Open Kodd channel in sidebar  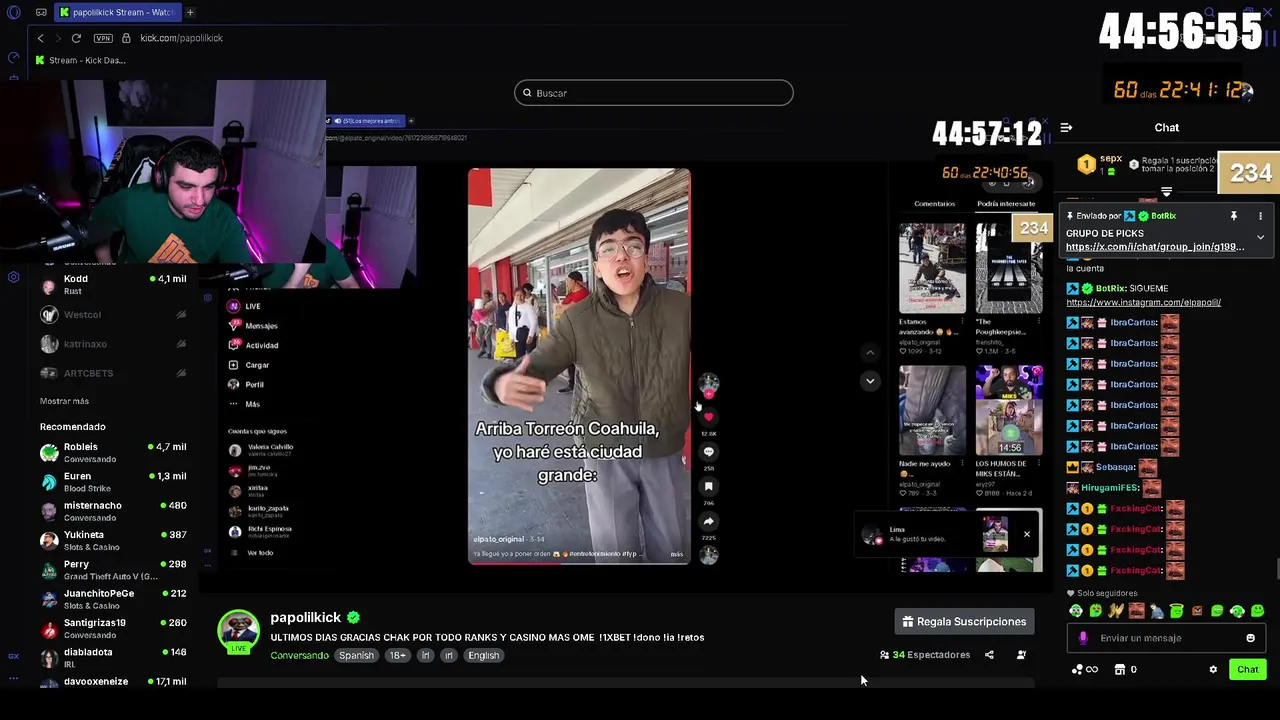pos(113,285)
